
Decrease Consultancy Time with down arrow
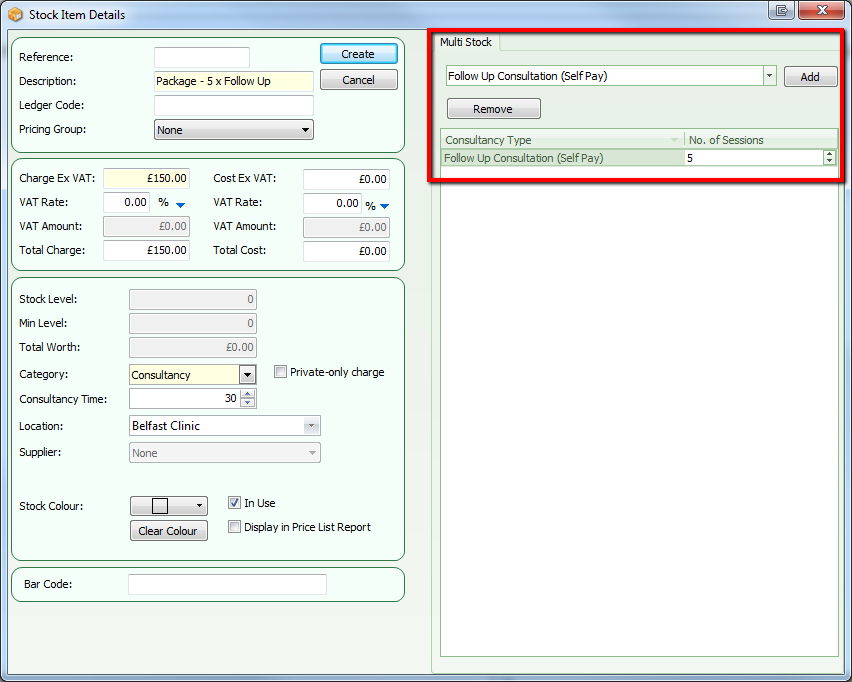[248, 403]
